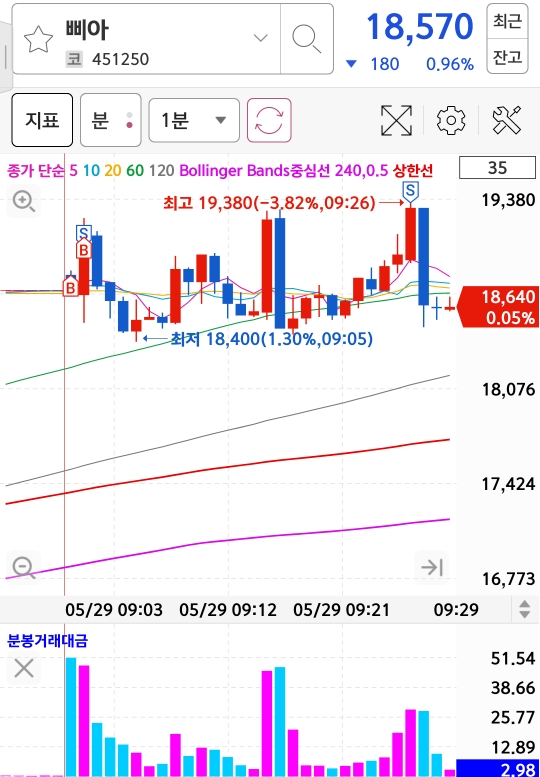Refresh the chart with circular arrows icon
The height and width of the screenshot is (777, 540).
pyautogui.click(x=269, y=120)
